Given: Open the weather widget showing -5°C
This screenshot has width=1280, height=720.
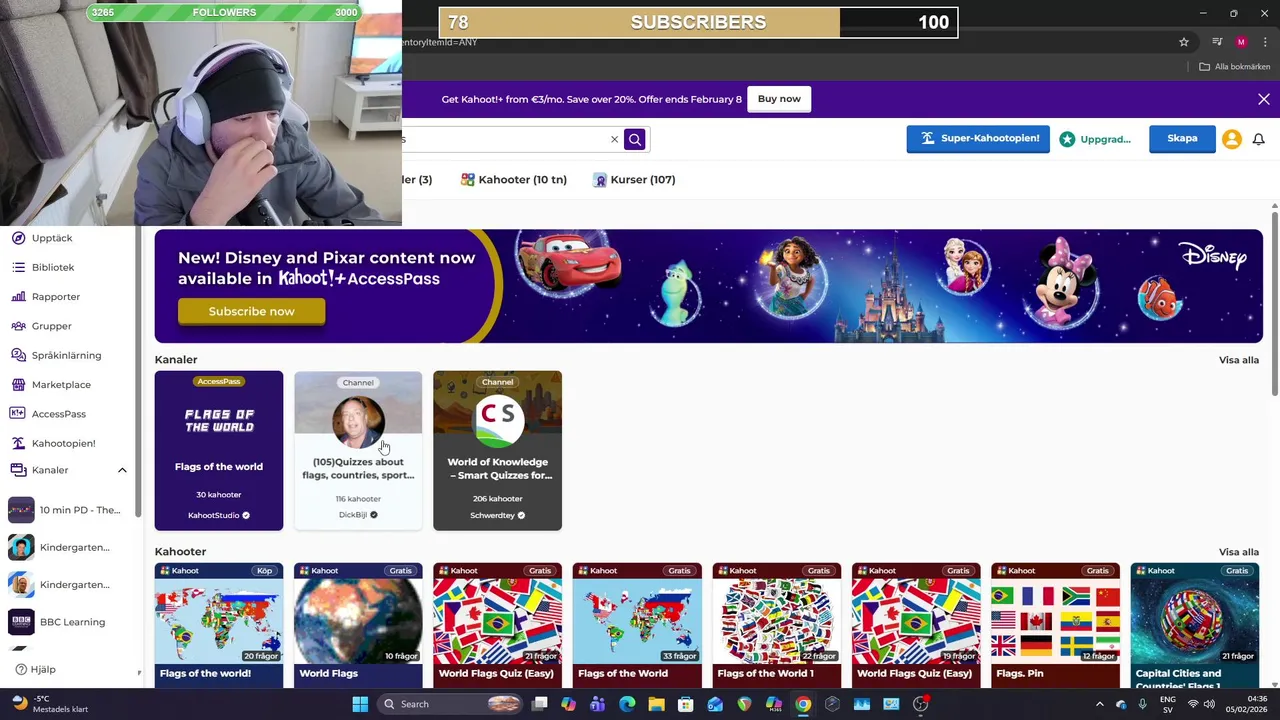Looking at the screenshot, I should point(49,704).
